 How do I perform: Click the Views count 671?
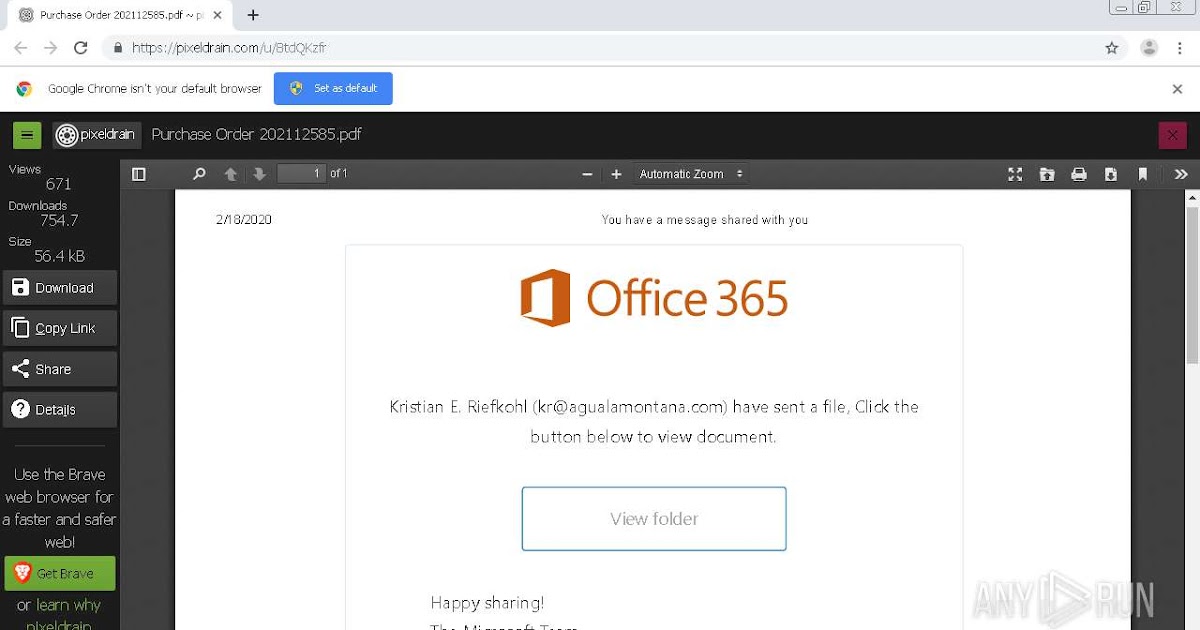click(58, 184)
